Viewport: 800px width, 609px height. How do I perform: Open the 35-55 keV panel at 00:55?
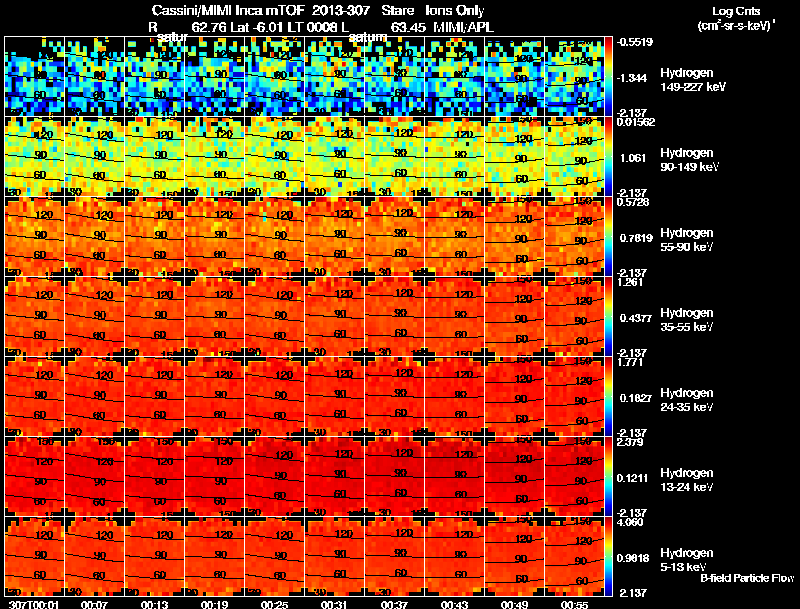pyautogui.click(x=574, y=317)
